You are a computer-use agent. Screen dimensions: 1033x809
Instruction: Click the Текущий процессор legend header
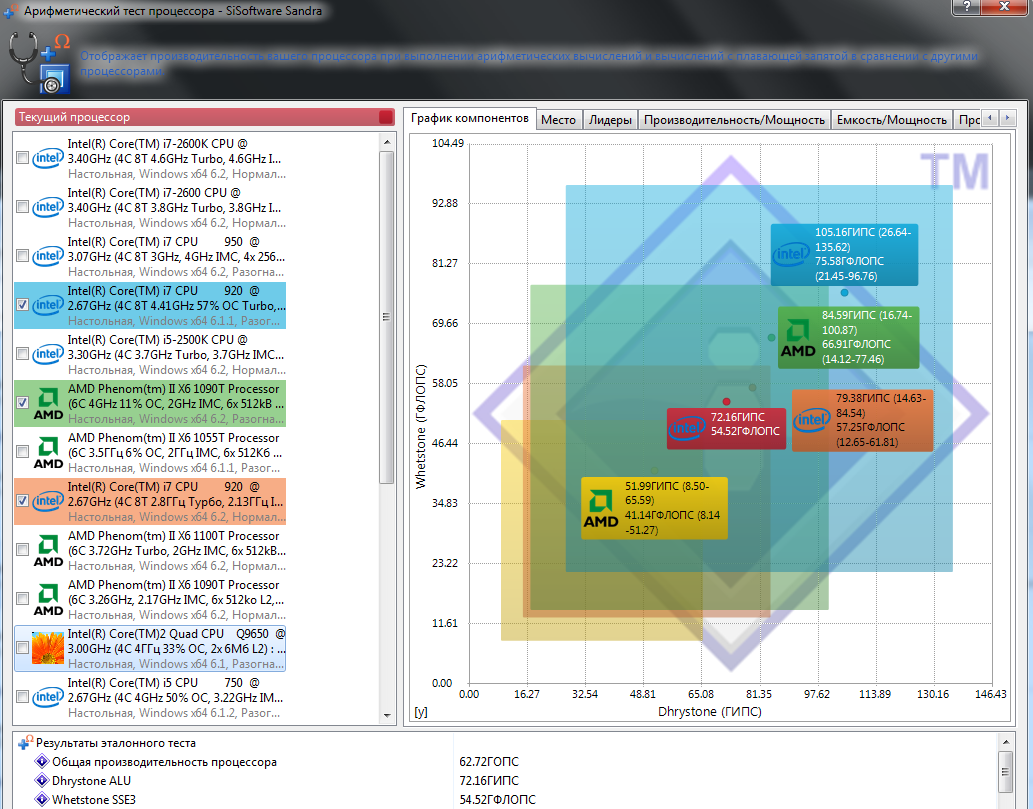205,117
